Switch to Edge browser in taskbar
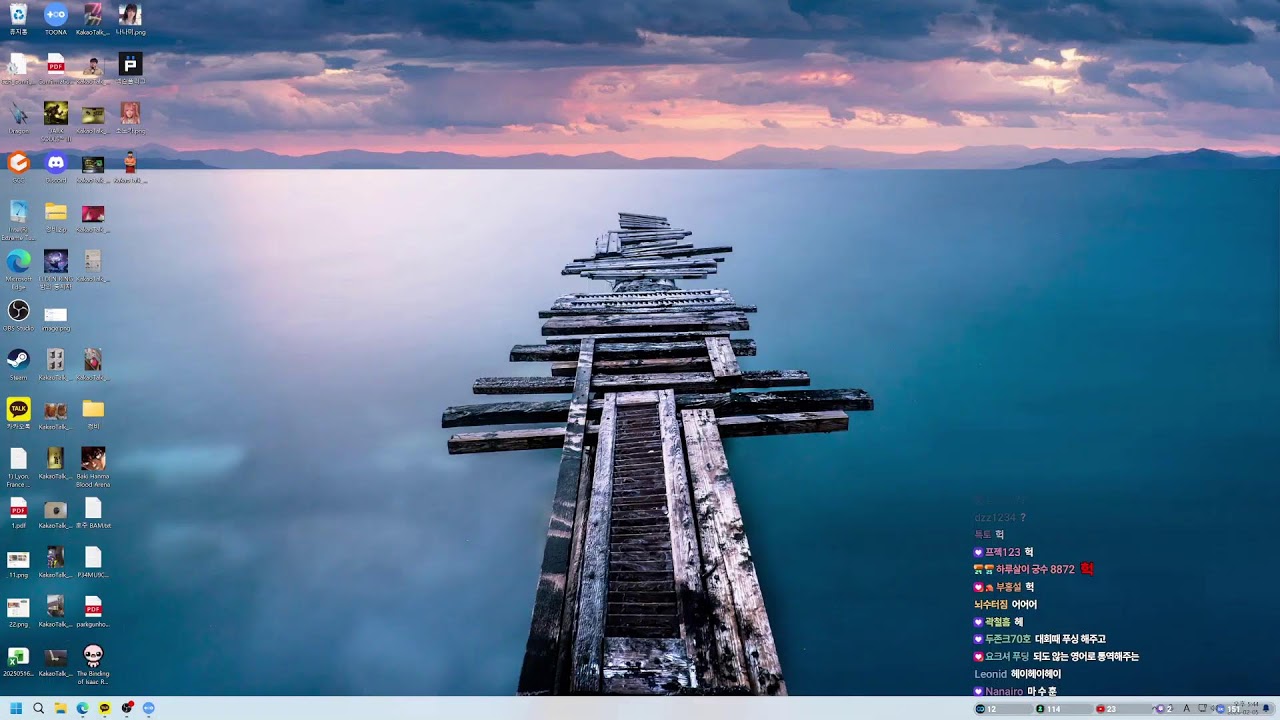This screenshot has height=720, width=1280. tap(82, 708)
